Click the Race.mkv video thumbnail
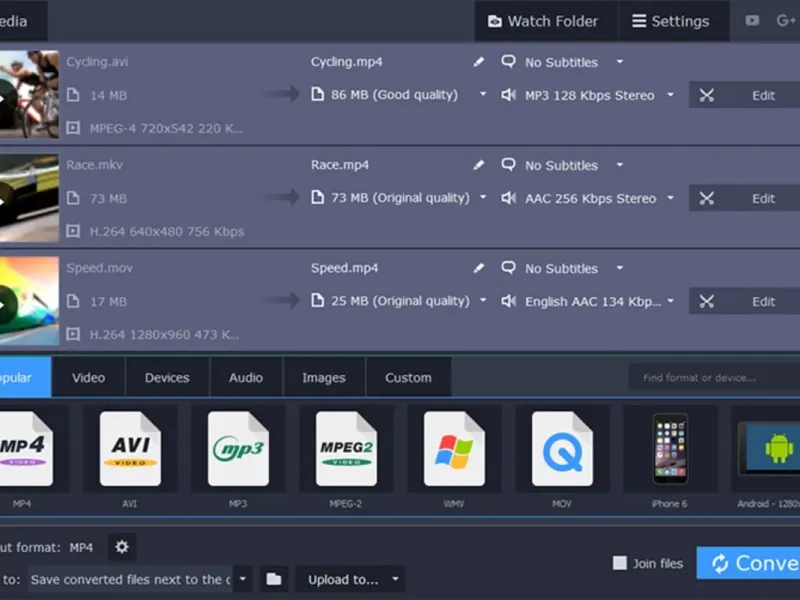Image resolution: width=800 pixels, height=600 pixels. [29, 198]
